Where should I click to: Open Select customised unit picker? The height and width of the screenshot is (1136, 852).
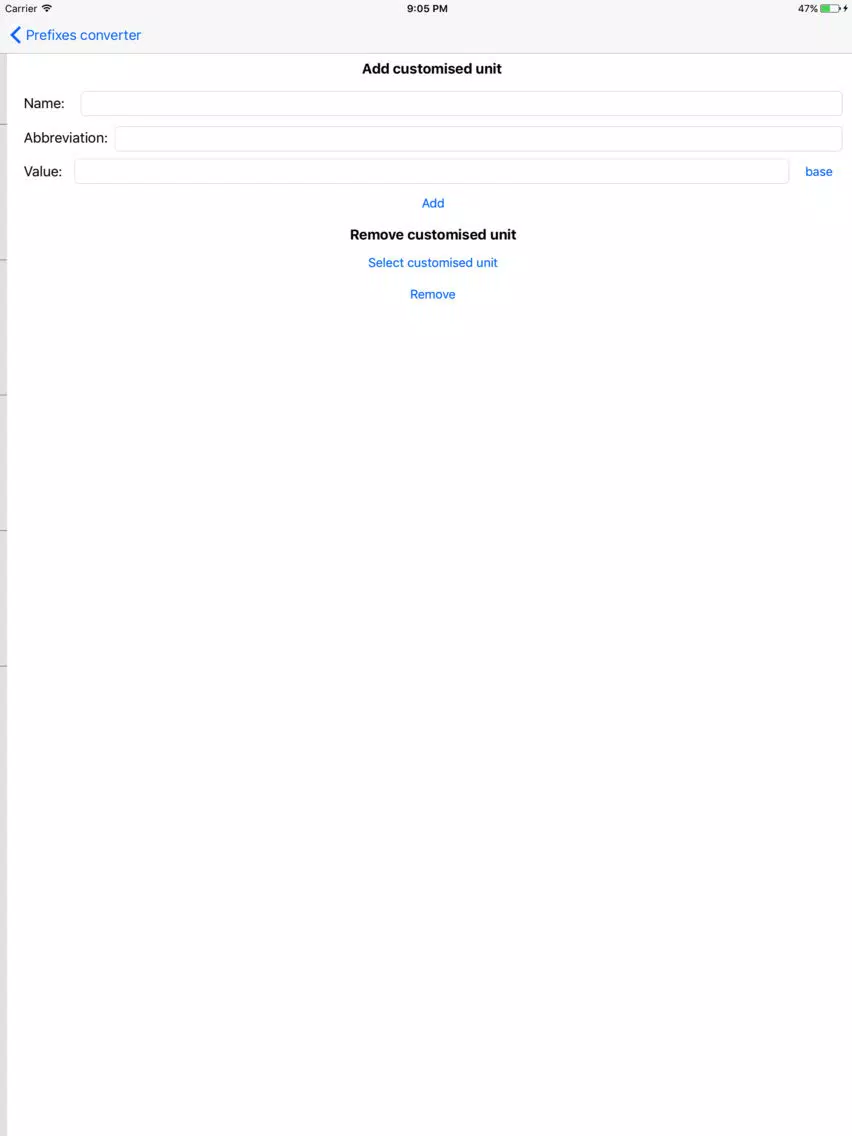(433, 263)
